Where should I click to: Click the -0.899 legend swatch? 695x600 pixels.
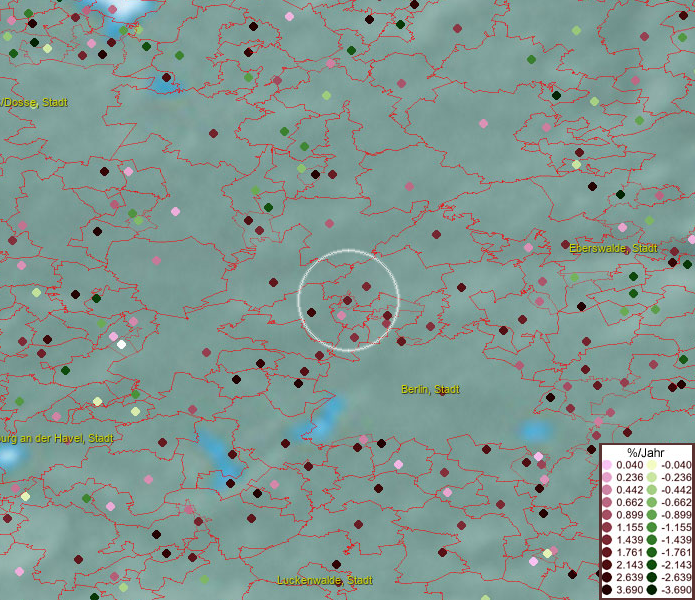coord(652,515)
